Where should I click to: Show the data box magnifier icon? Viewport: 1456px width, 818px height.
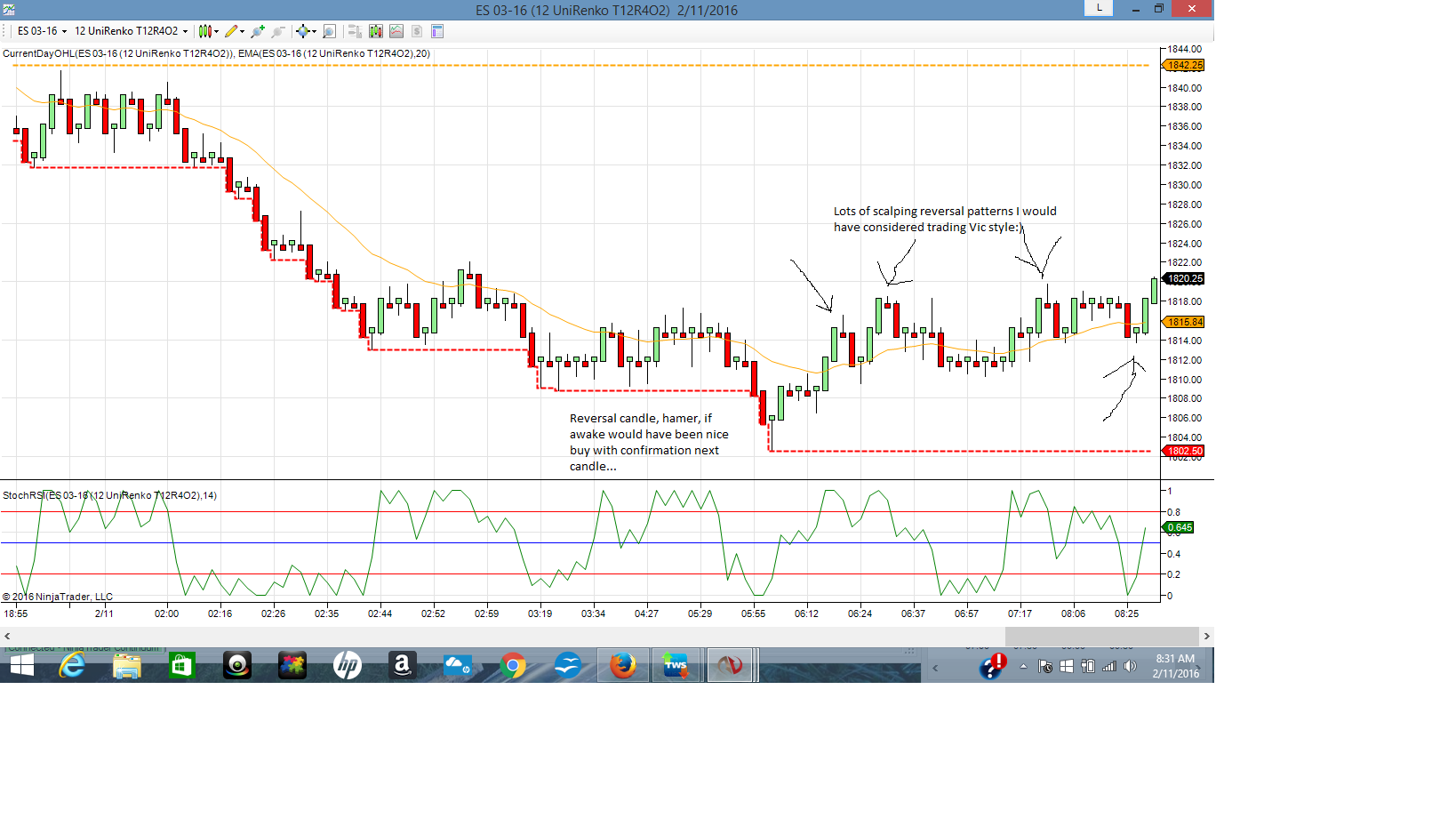329,31
